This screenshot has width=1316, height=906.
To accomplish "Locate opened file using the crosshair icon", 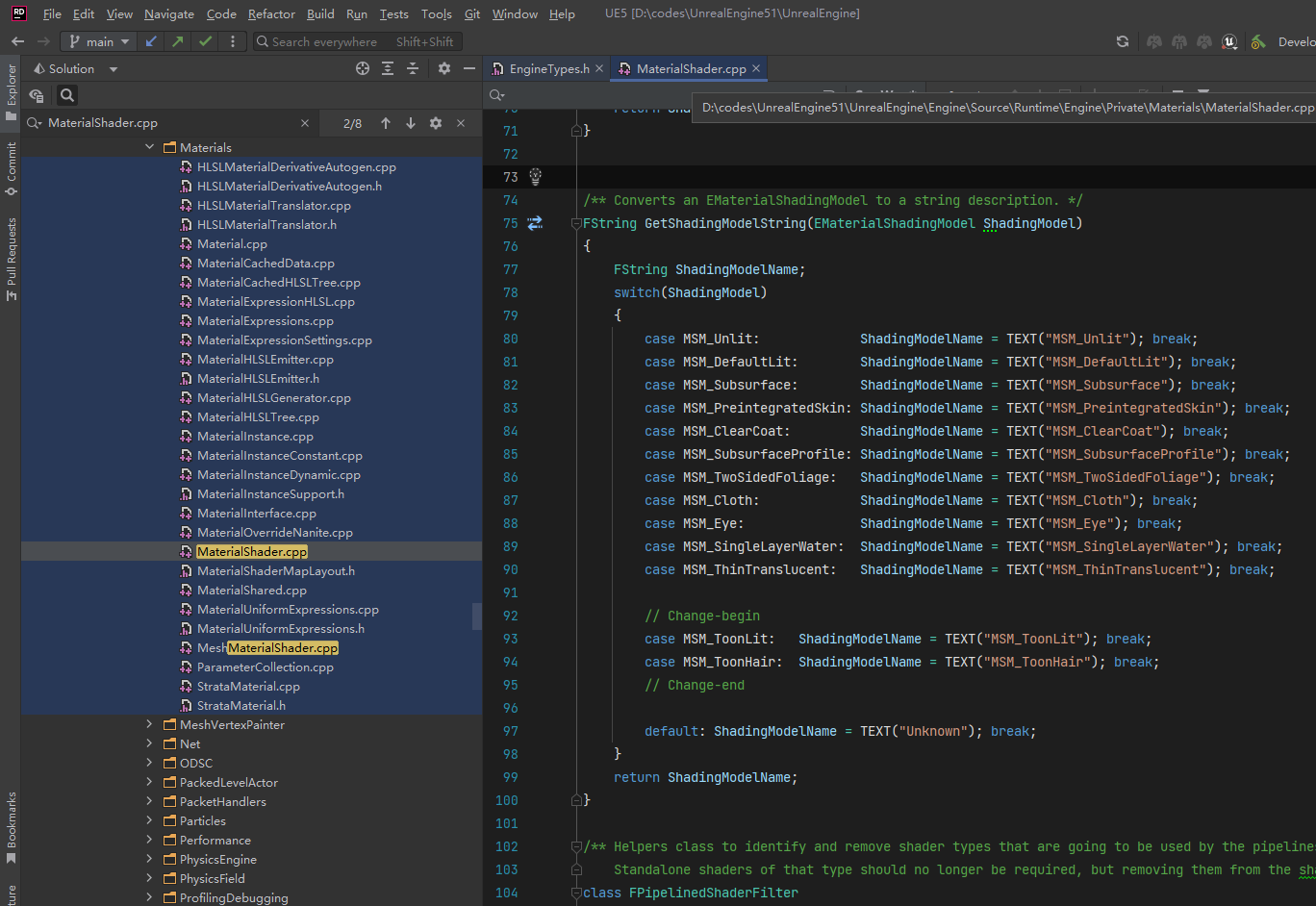I will [x=361, y=68].
